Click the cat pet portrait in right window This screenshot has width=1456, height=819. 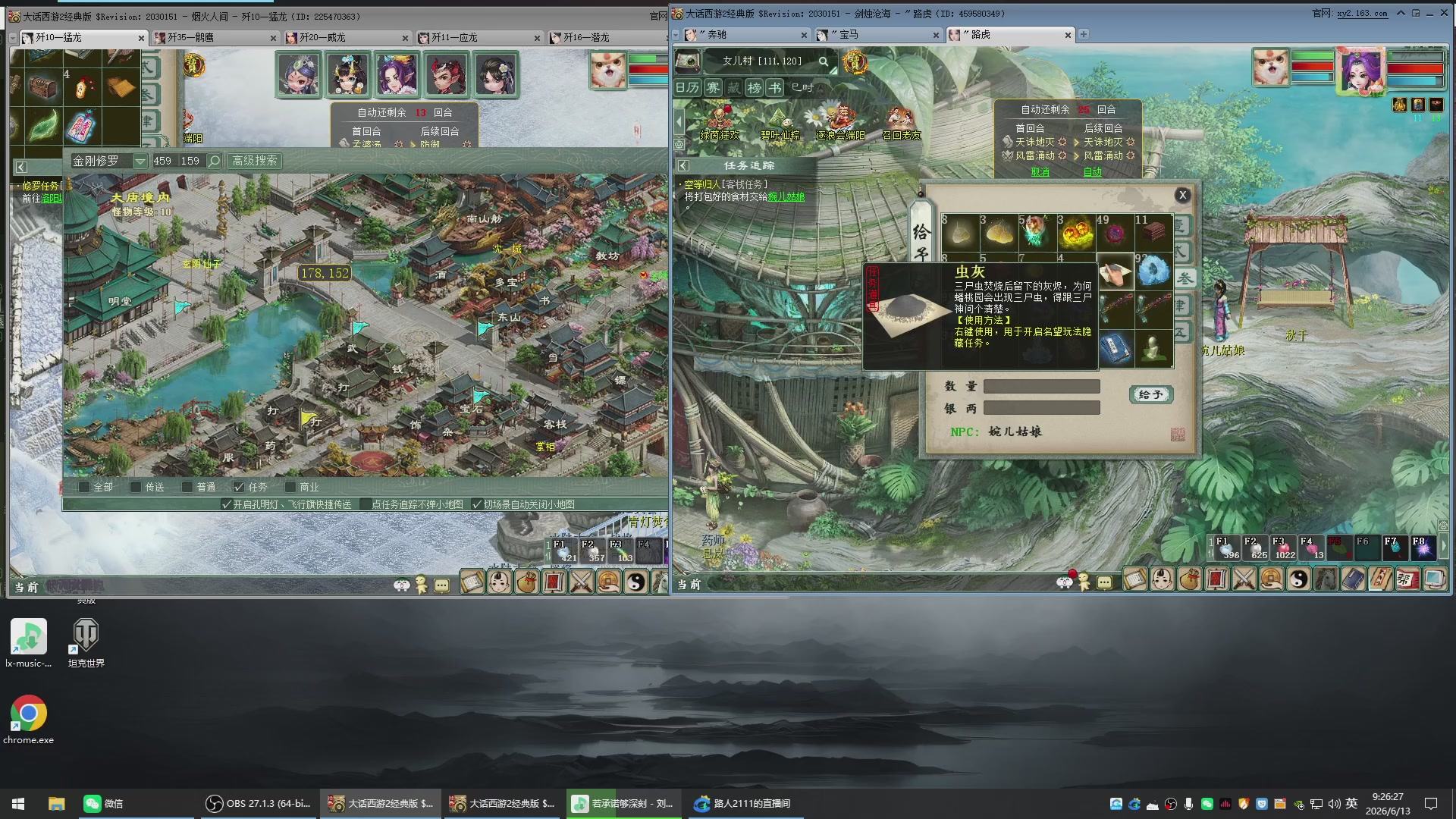click(1270, 67)
